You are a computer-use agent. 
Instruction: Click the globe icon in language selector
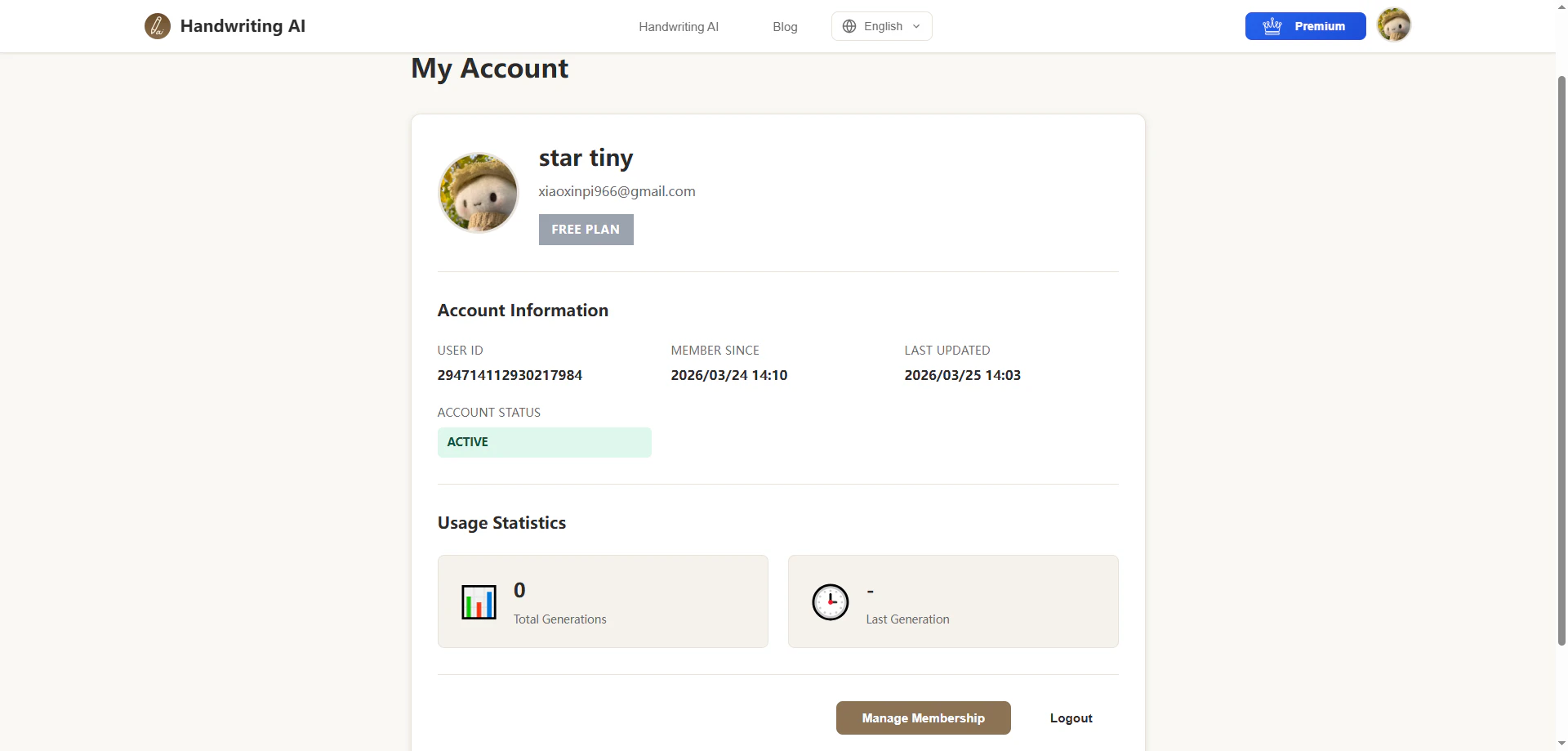click(849, 26)
